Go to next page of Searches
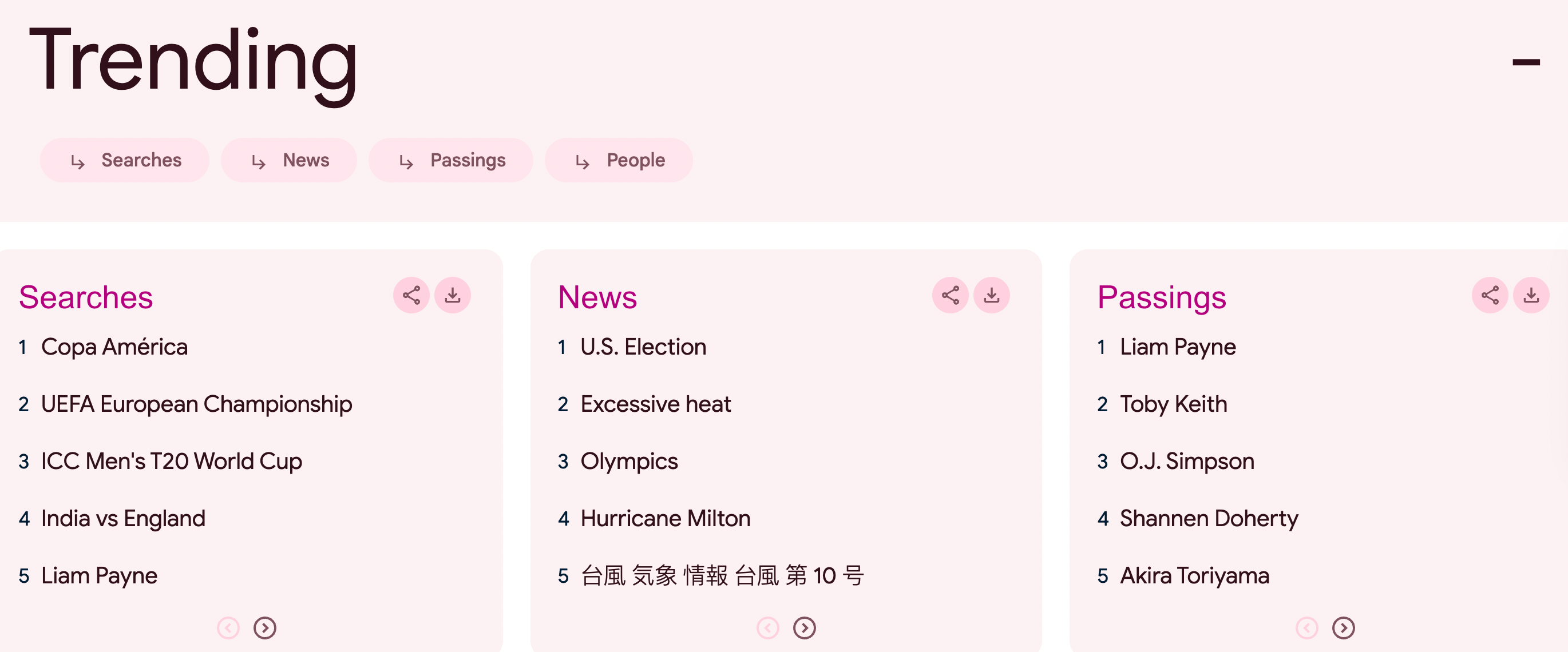The width and height of the screenshot is (1568, 652). (265, 627)
